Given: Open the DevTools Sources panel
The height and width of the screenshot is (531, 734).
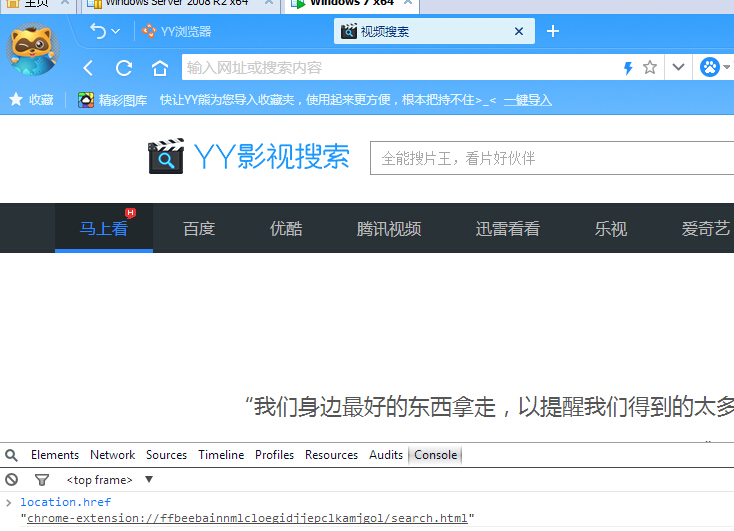Looking at the screenshot, I should tap(166, 455).
